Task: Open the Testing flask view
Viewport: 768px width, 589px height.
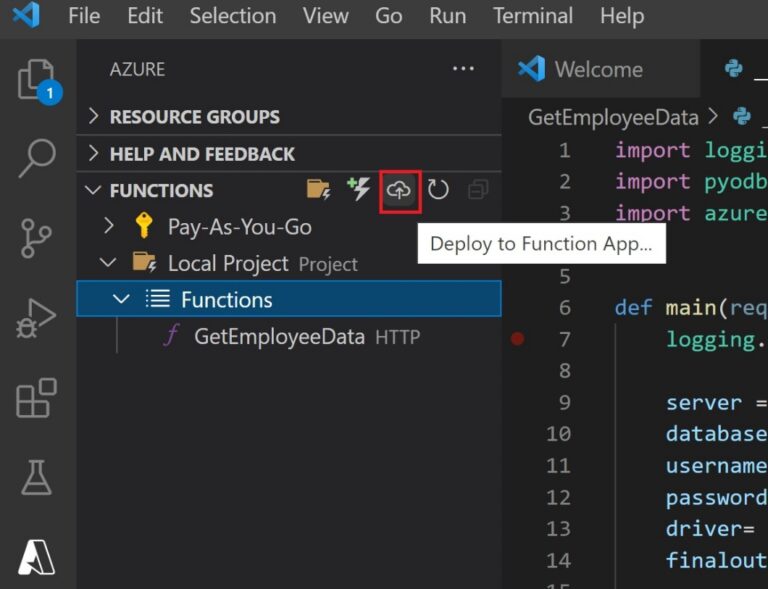Action: pyautogui.click(x=37, y=477)
